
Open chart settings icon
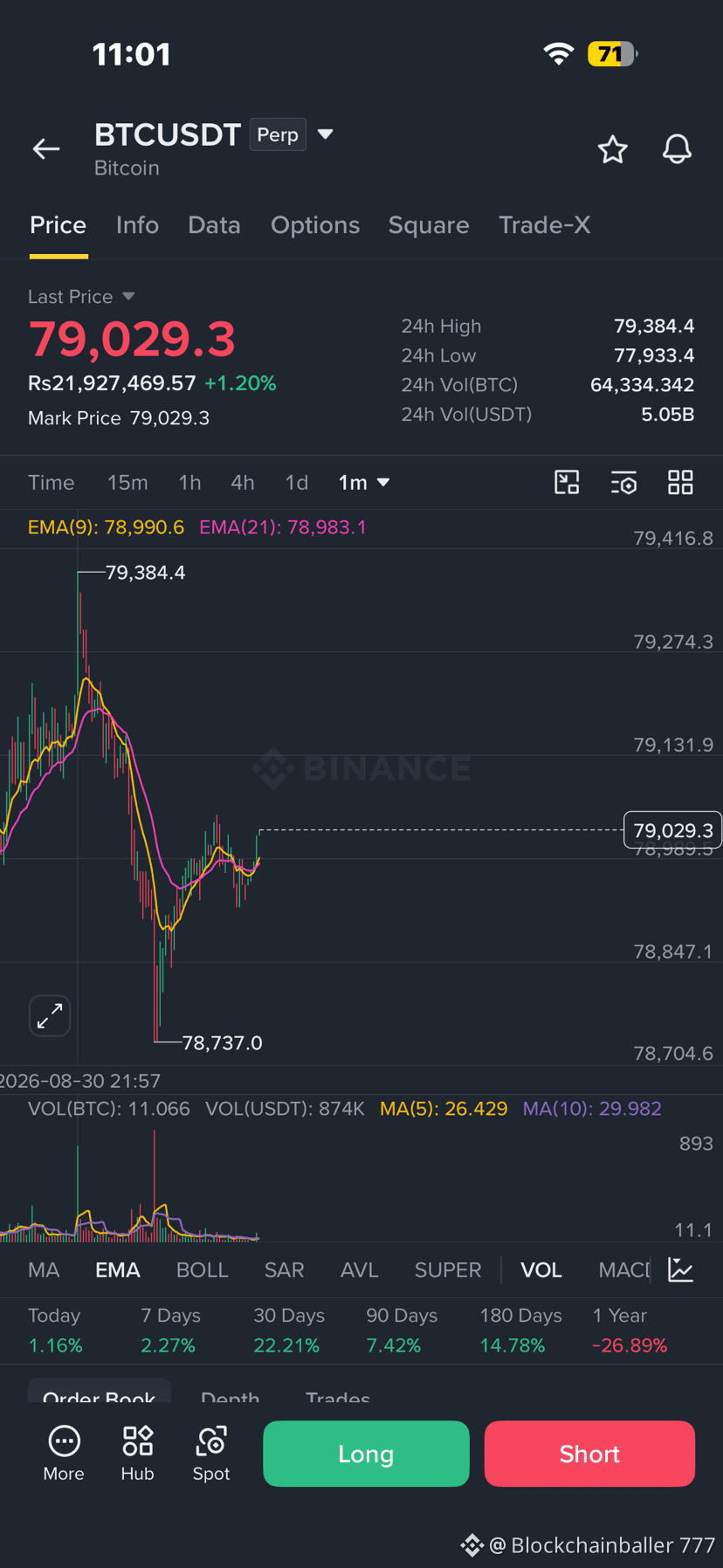tap(623, 482)
